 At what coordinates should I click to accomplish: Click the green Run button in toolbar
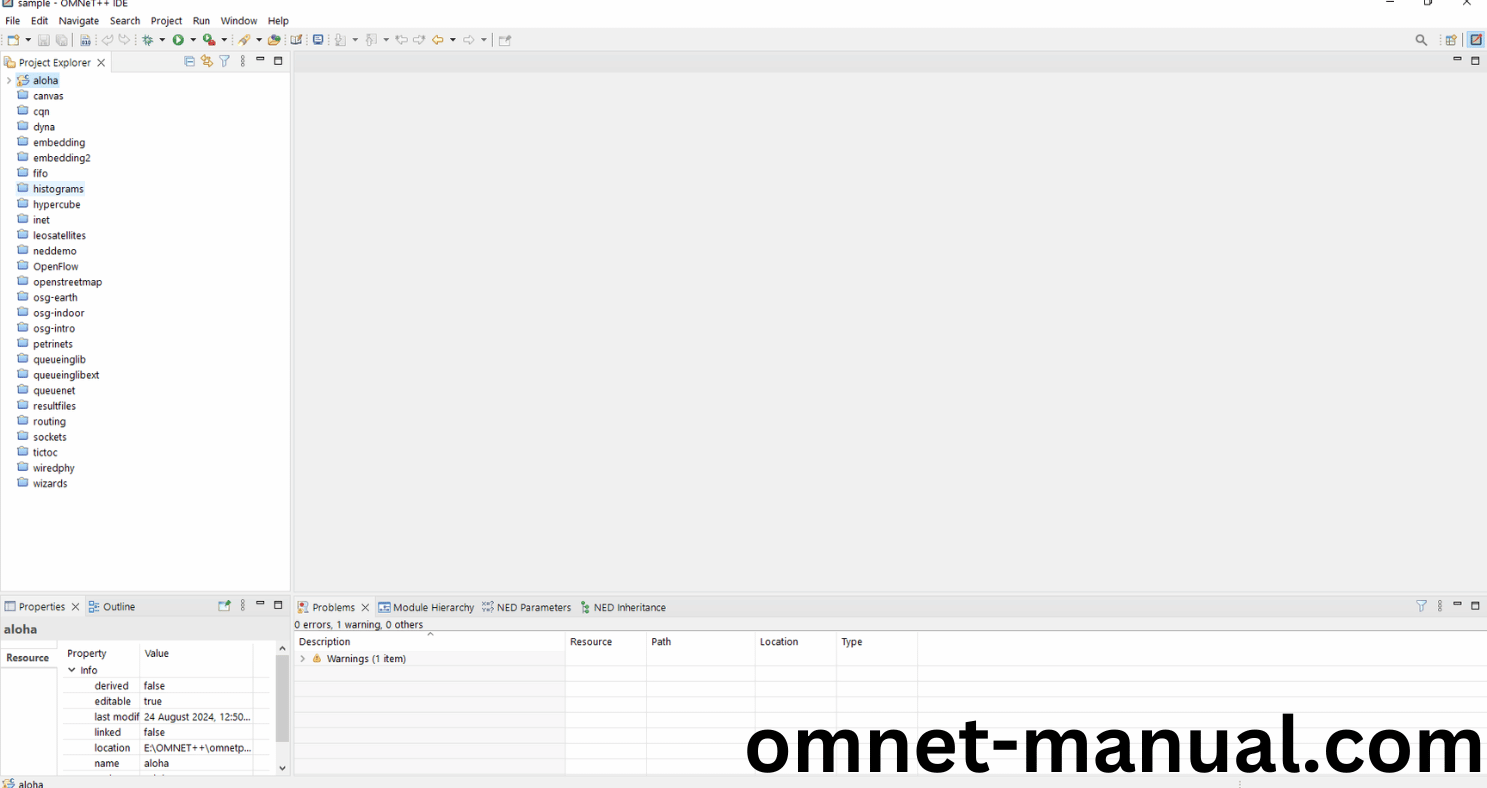click(178, 40)
